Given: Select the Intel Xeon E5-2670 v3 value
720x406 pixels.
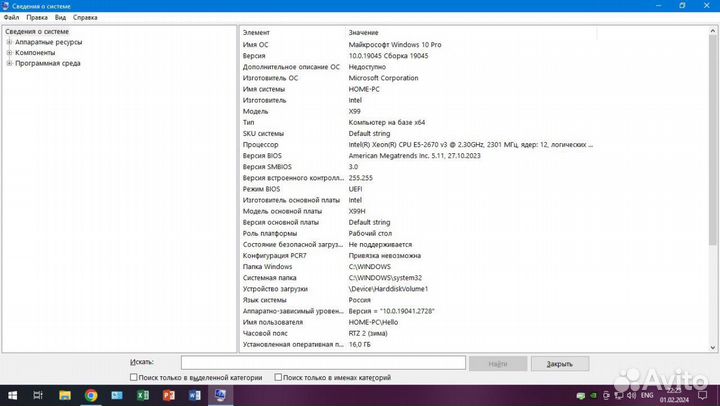Looking at the screenshot, I should click(471, 145).
